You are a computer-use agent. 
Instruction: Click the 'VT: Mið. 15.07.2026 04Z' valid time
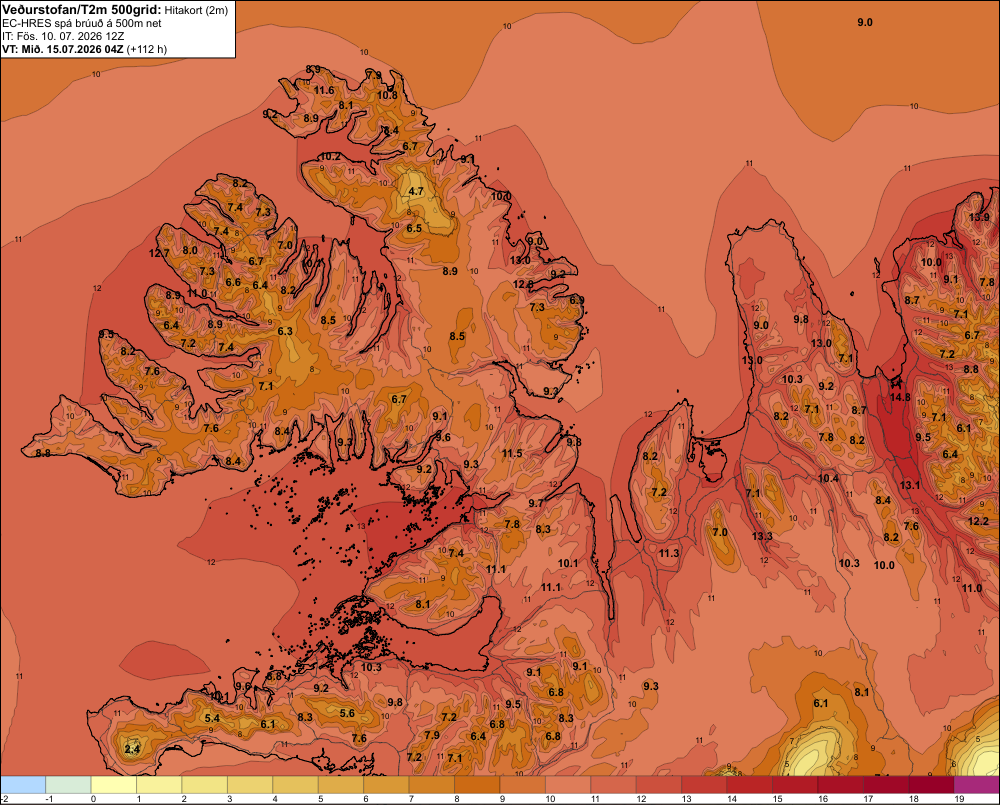point(63,49)
